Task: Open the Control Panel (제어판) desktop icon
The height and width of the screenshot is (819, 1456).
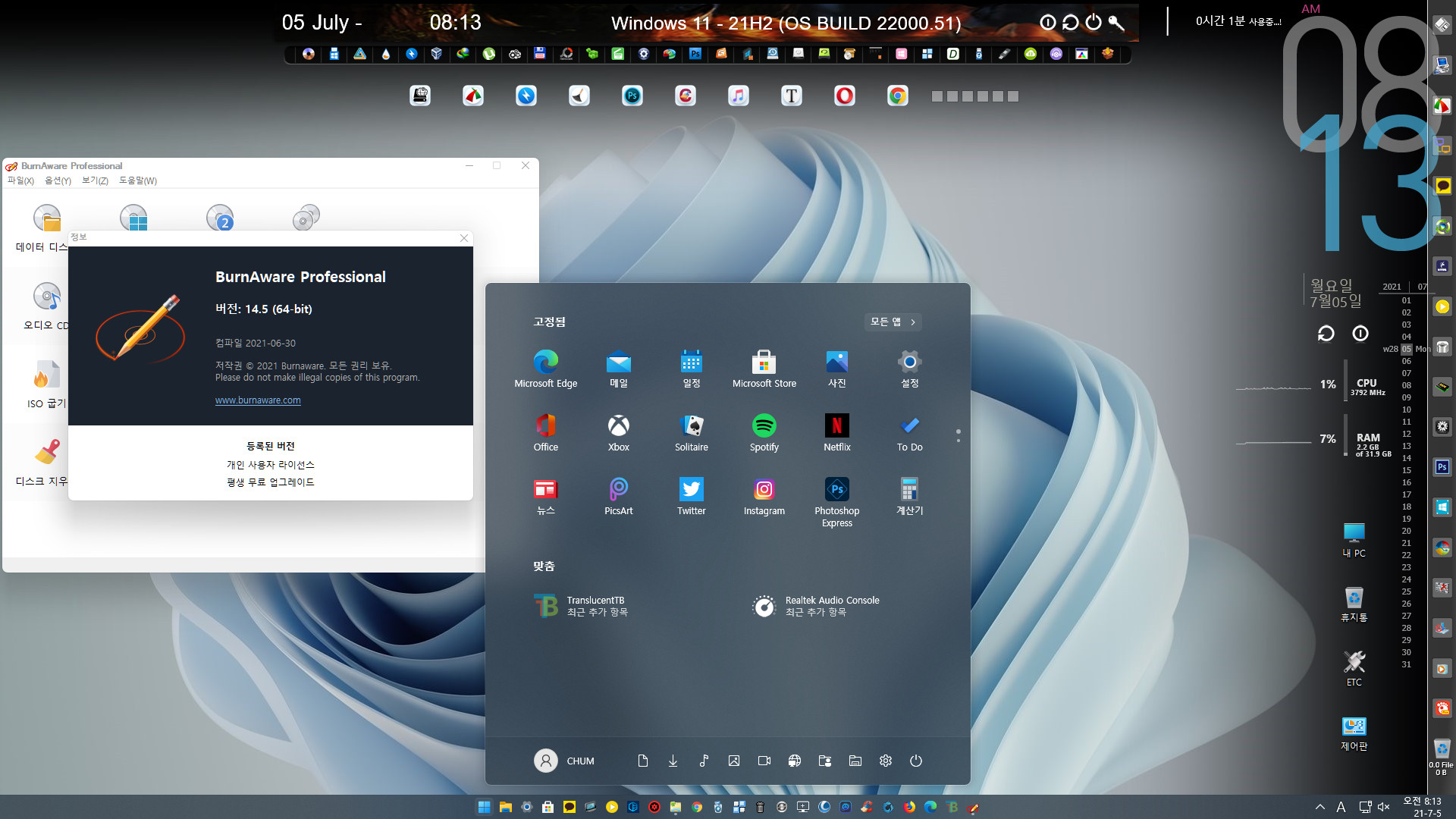Action: (x=1354, y=733)
